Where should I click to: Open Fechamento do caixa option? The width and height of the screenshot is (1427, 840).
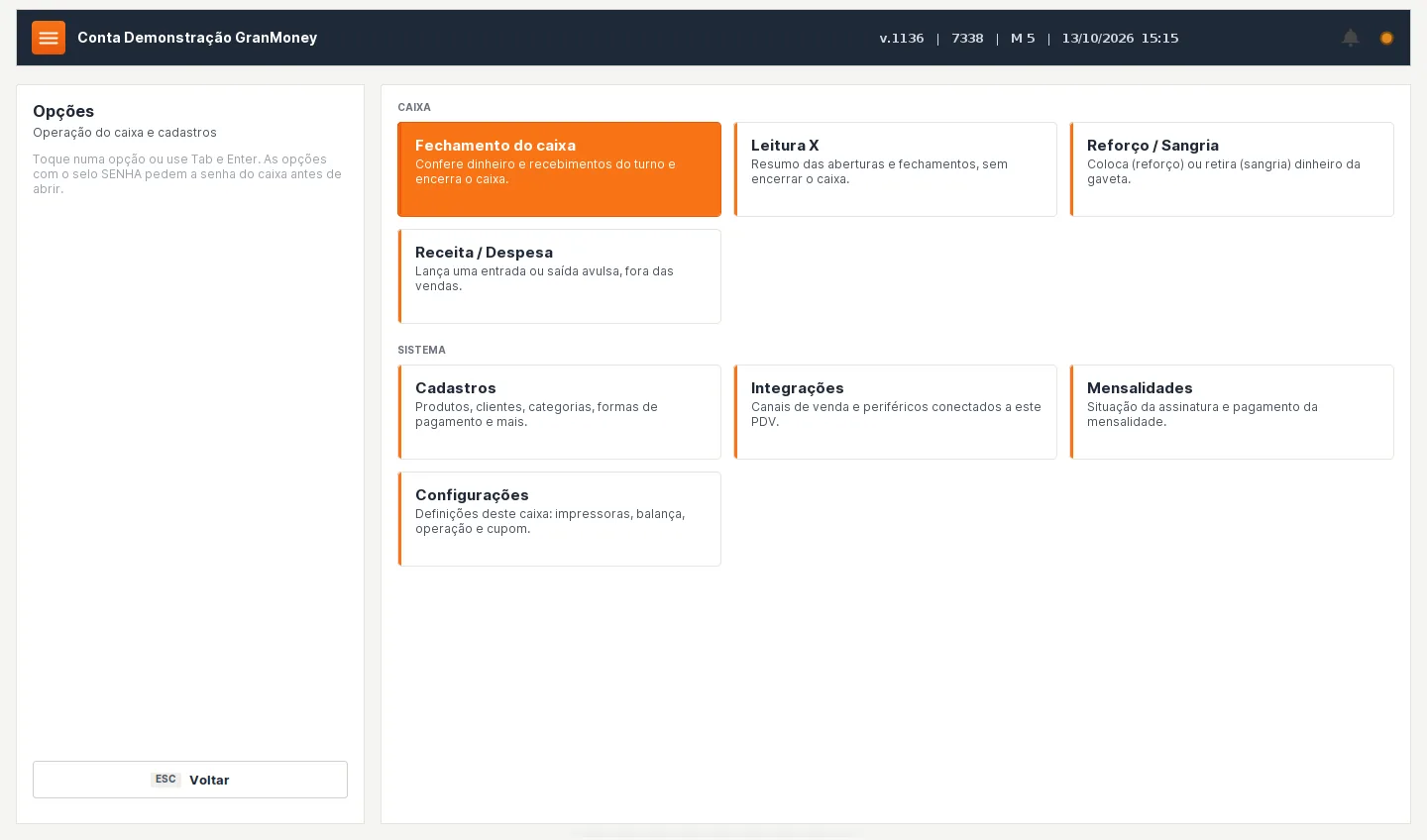click(x=559, y=169)
